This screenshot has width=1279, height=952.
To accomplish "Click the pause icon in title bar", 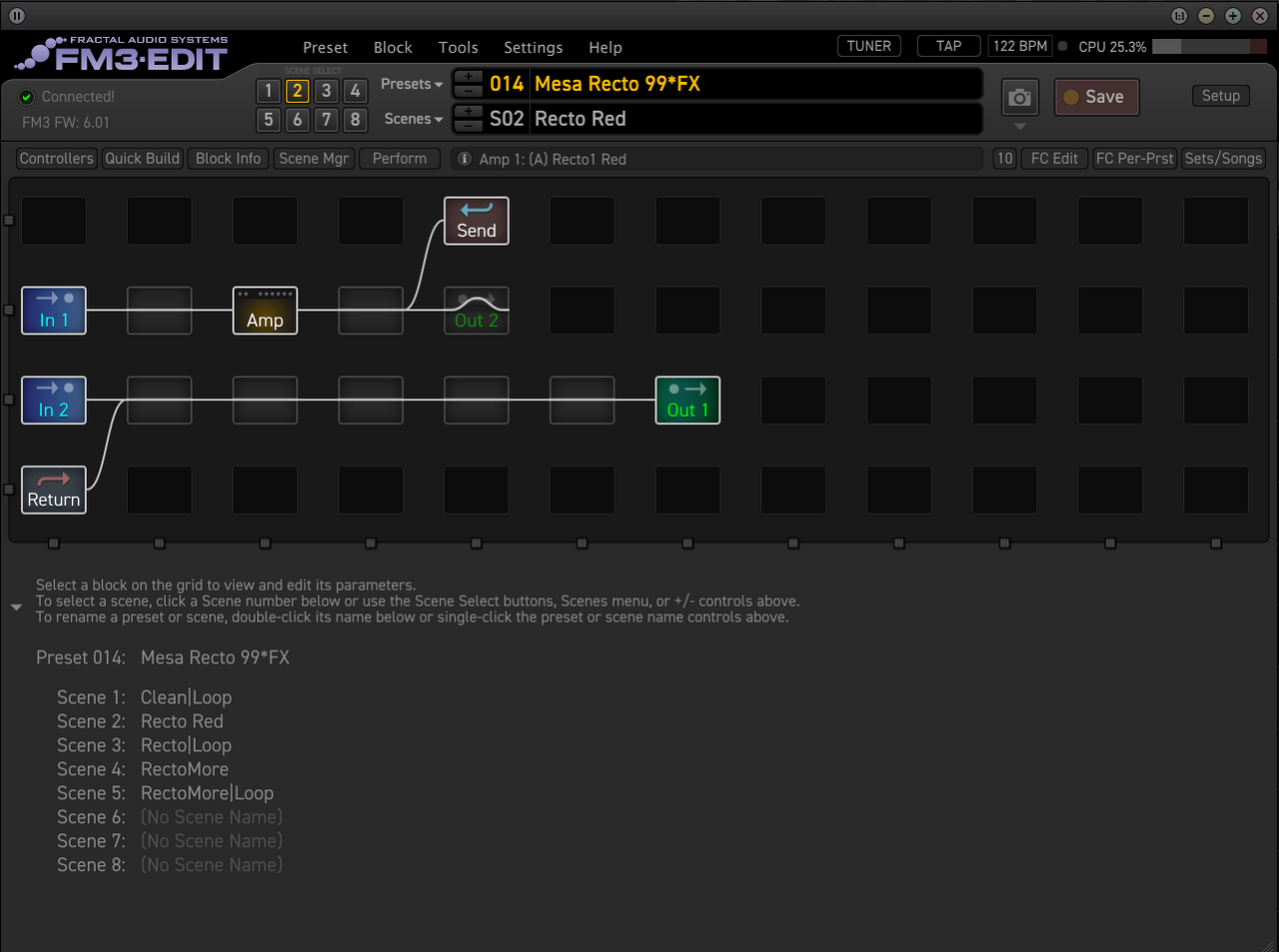I will coord(17,16).
